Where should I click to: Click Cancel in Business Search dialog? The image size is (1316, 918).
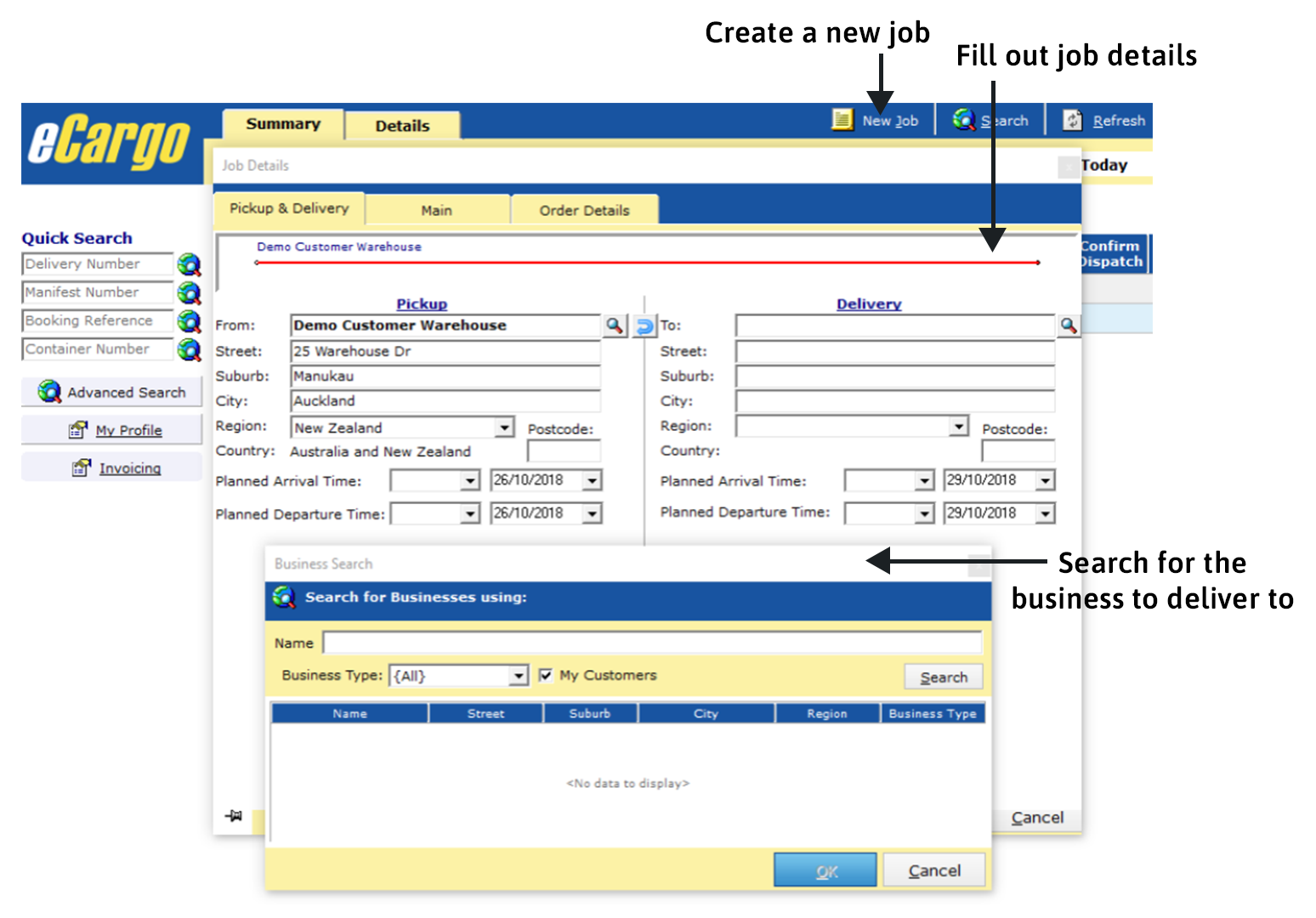pyautogui.click(x=934, y=870)
